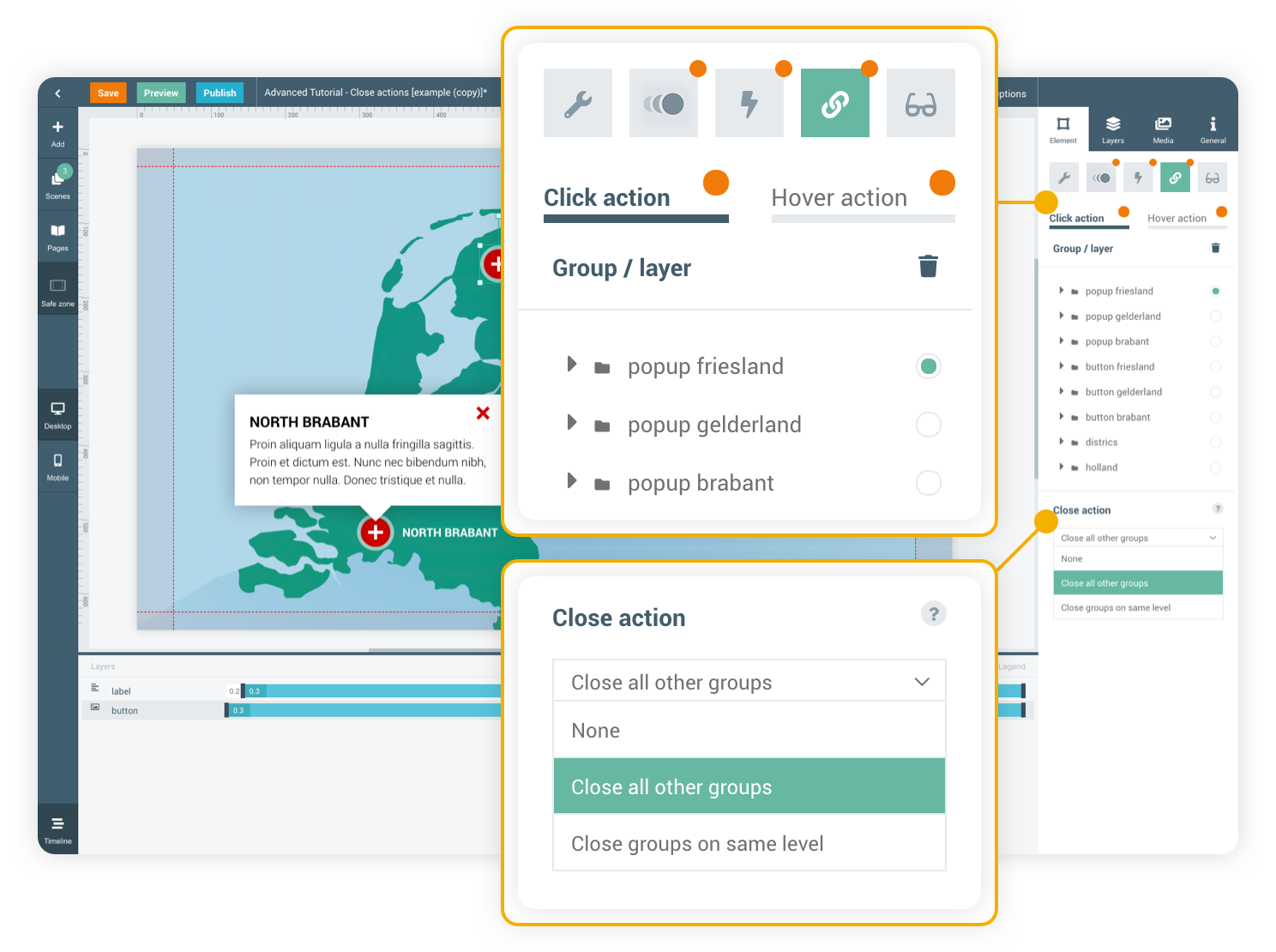Click the Add icon in left sidebar
The height and width of the screenshot is (952, 1276).
pyautogui.click(x=57, y=132)
